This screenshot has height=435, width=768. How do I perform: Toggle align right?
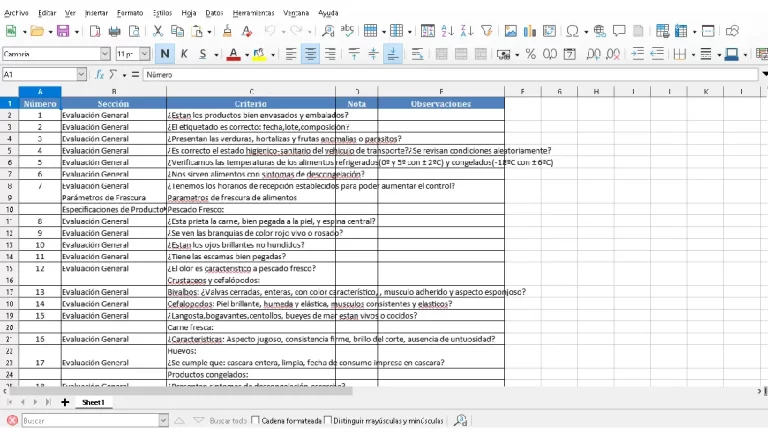click(330, 54)
